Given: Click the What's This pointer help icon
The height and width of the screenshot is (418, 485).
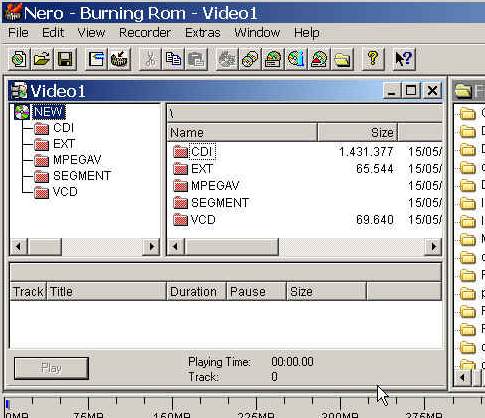Looking at the screenshot, I should [404, 59].
